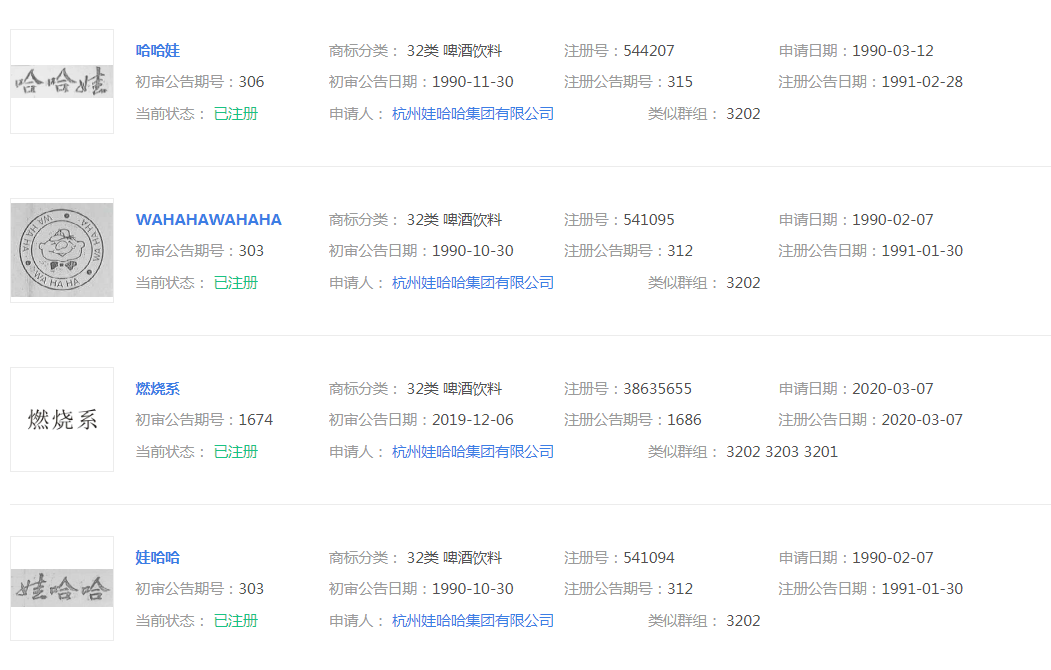Click preliminary announcement issue 303 in 娃哈哈 row
The image size is (1051, 670).
(251, 588)
